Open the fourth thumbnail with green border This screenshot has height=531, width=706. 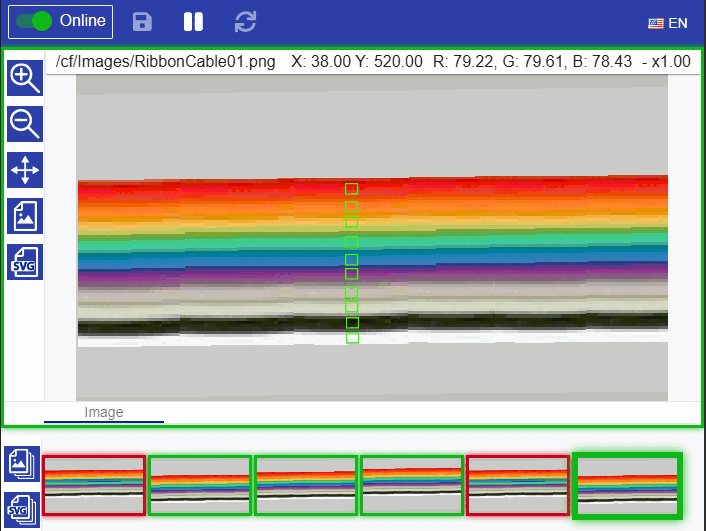(x=412, y=485)
